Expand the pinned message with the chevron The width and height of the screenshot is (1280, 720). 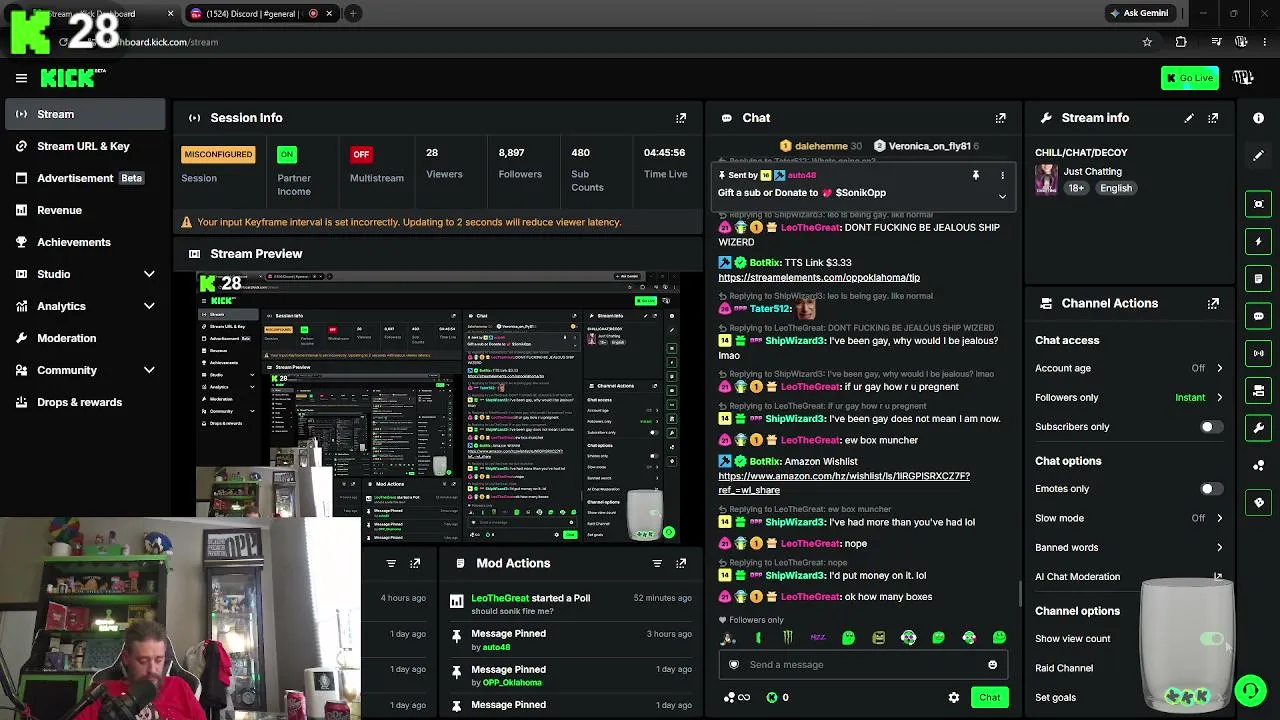pyautogui.click(x=1002, y=196)
